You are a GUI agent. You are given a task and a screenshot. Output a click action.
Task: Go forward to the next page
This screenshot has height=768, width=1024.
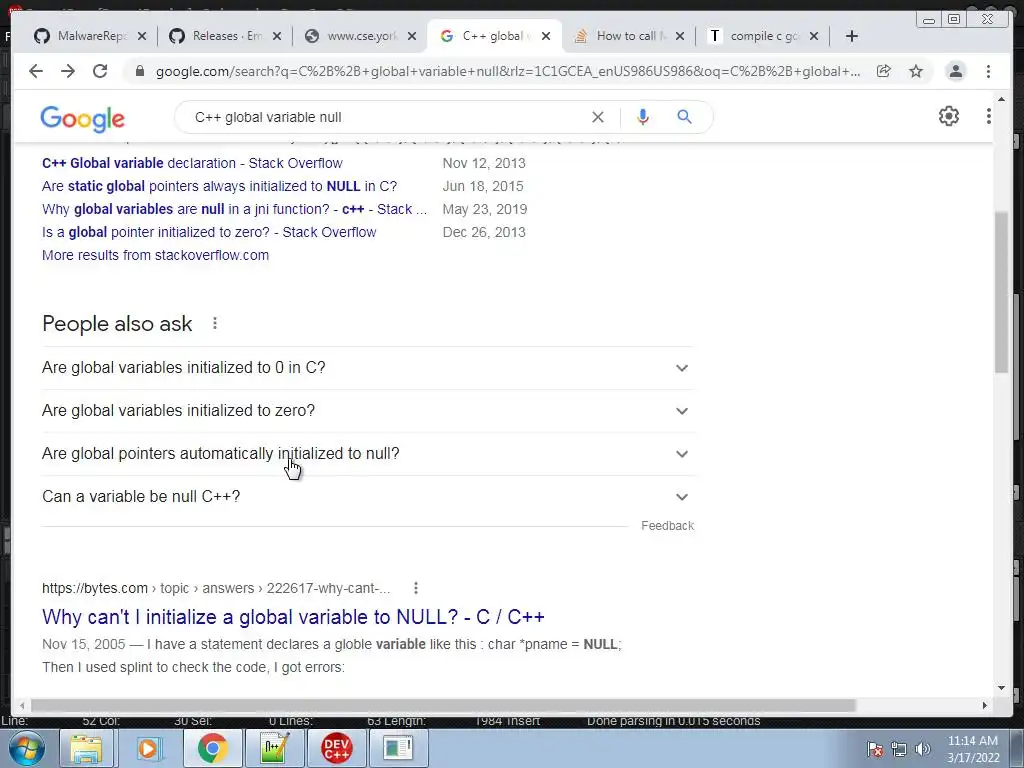[x=68, y=71]
